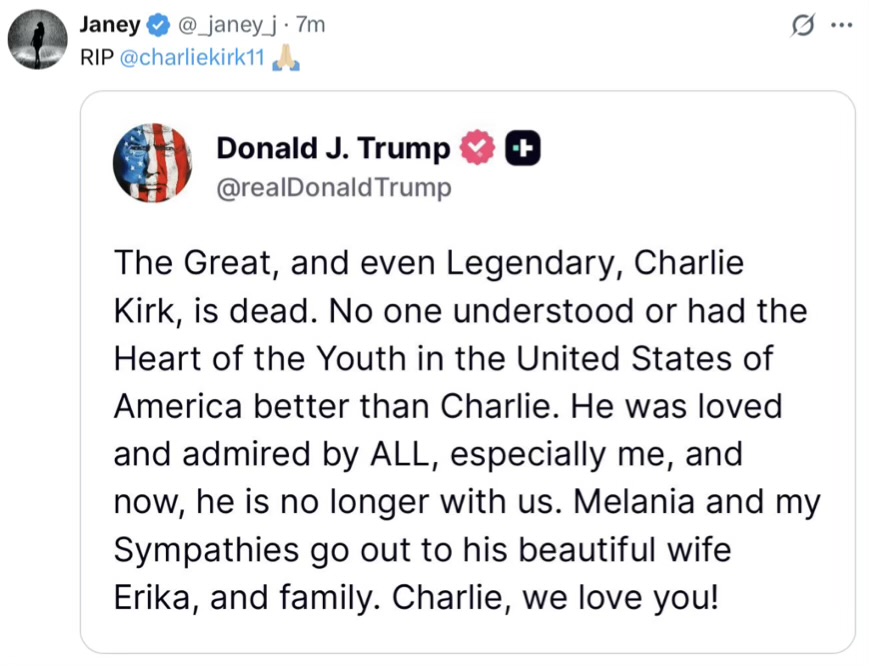Click the 'Sympathies go out' line

click(422, 551)
